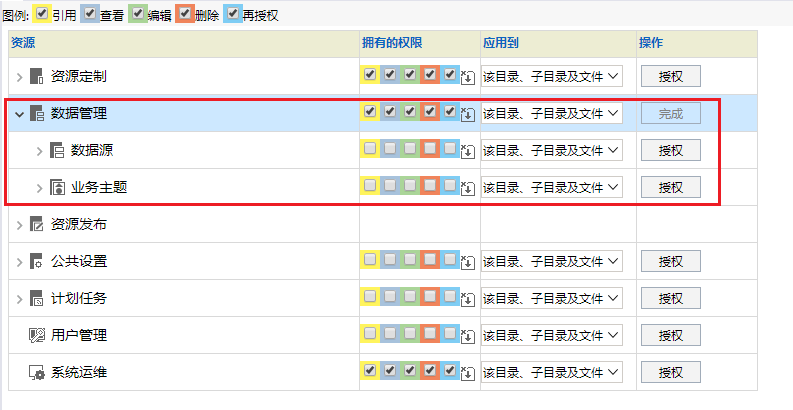Click the 公共设置 gear folder icon

tap(36, 261)
